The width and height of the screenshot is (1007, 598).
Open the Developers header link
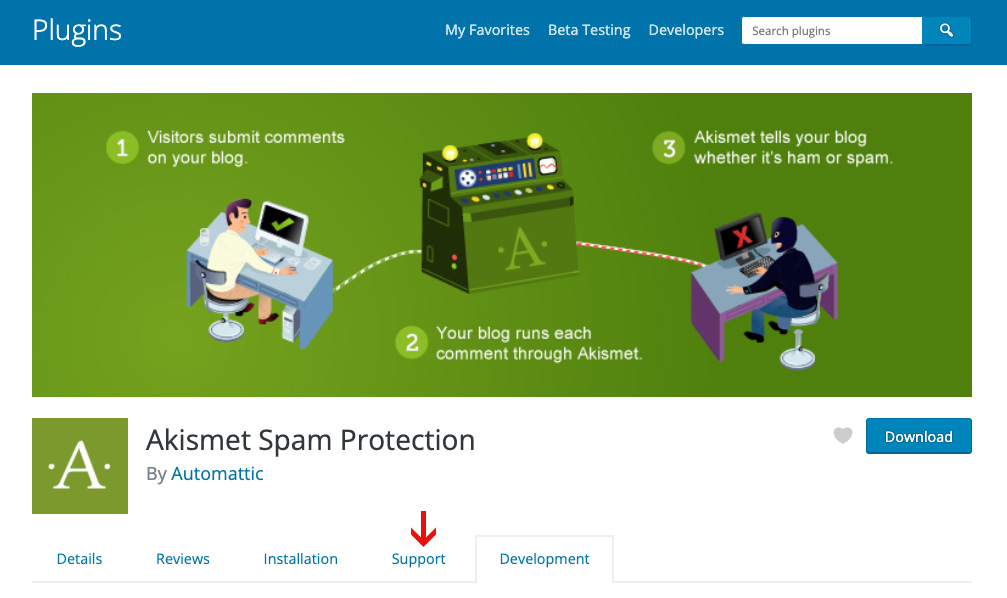click(686, 30)
